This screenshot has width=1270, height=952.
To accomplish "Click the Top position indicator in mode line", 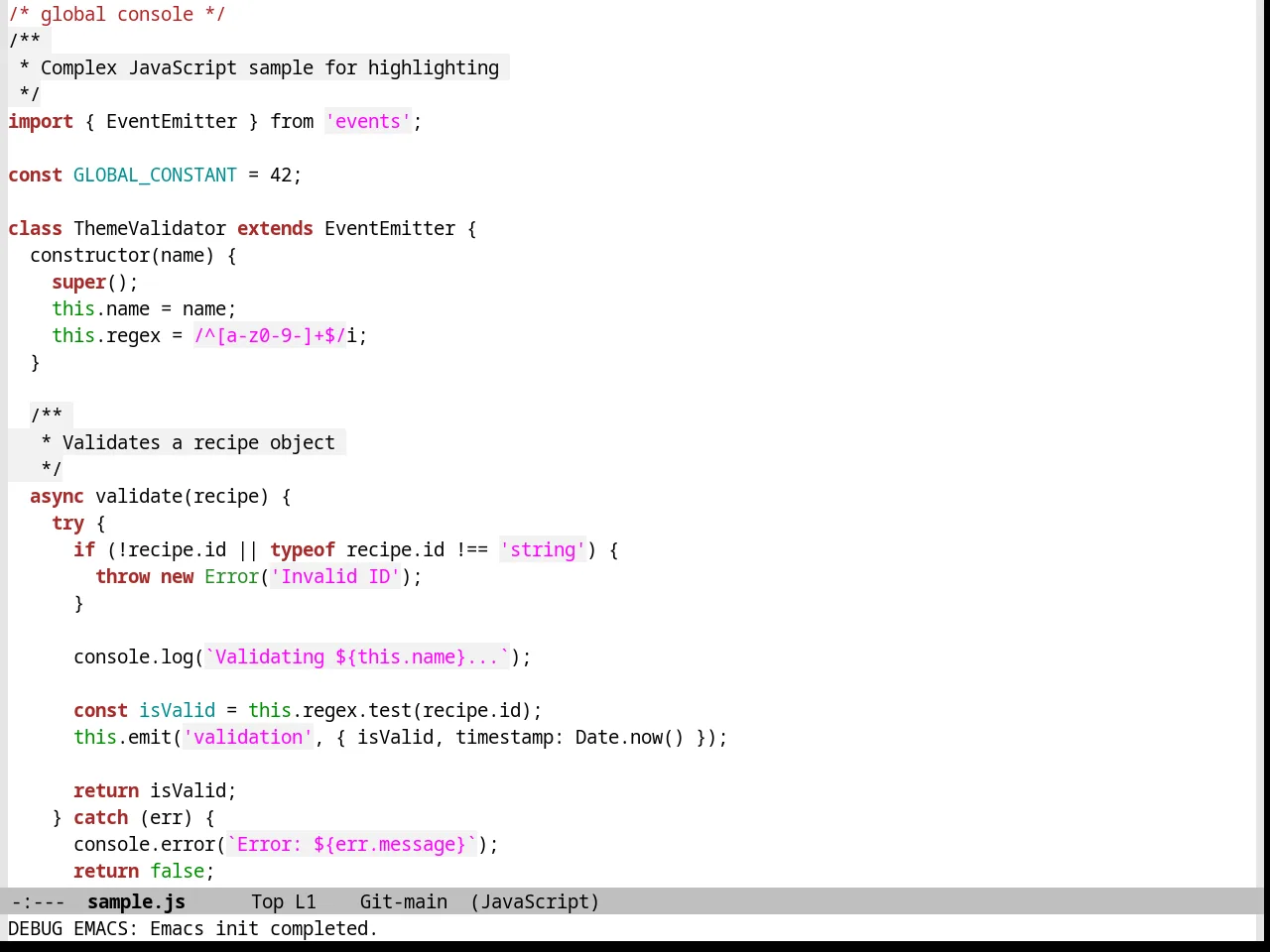I will (267, 901).
